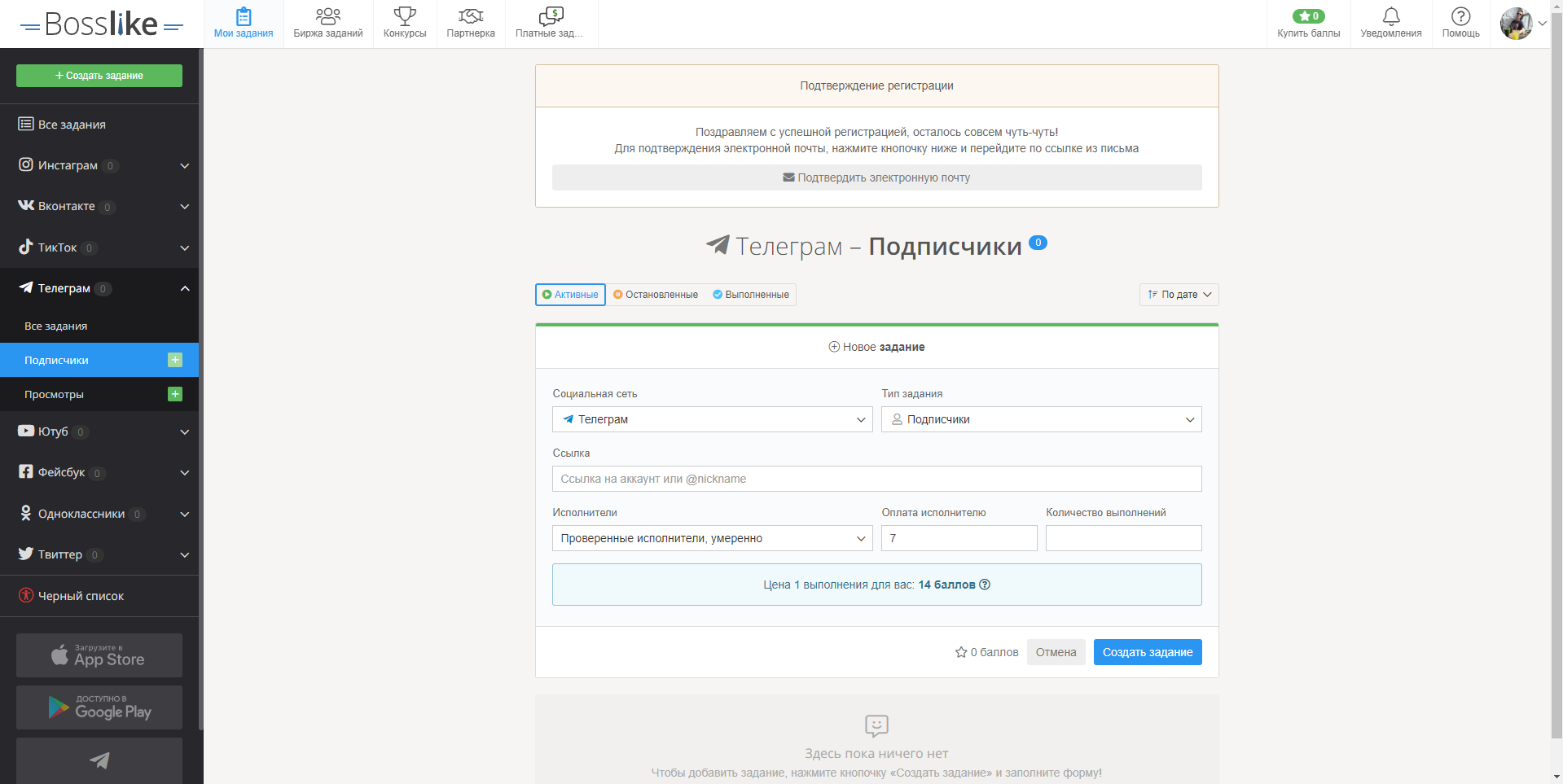Click the page vertical scrollbar

1556,374
